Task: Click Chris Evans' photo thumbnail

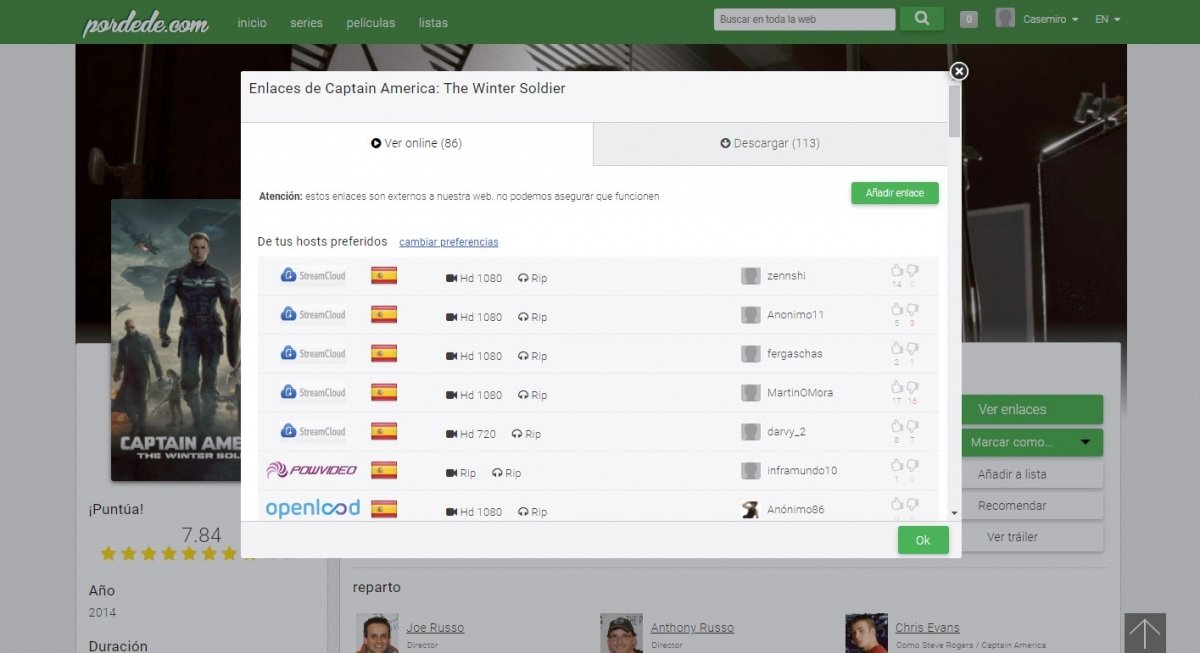Action: point(866,633)
